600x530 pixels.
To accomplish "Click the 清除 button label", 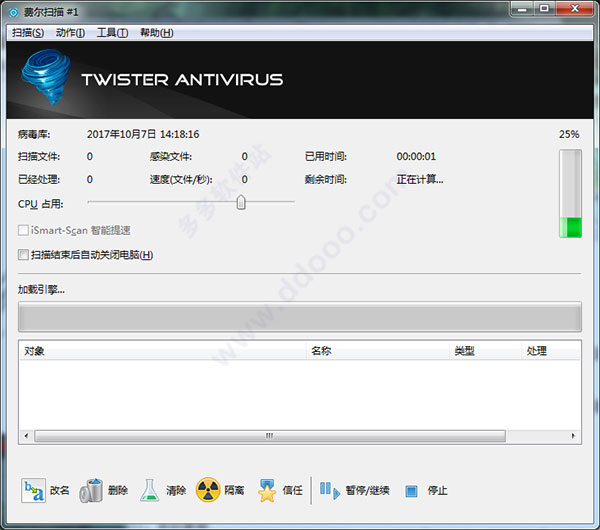I will [x=176, y=490].
